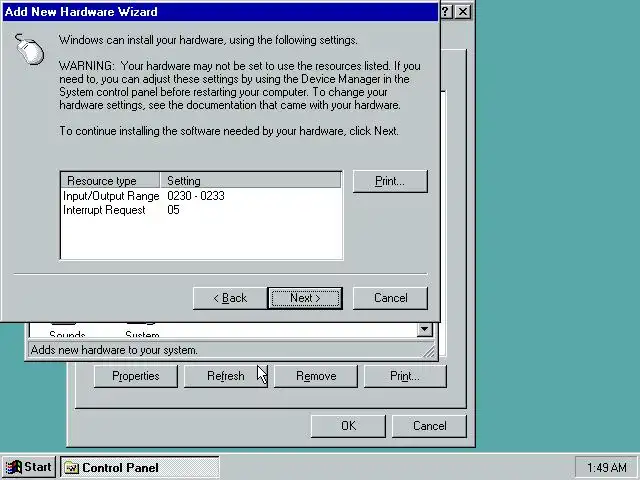Click the Windows logo on Start button
Viewport: 640px width, 480px height.
coord(13,467)
